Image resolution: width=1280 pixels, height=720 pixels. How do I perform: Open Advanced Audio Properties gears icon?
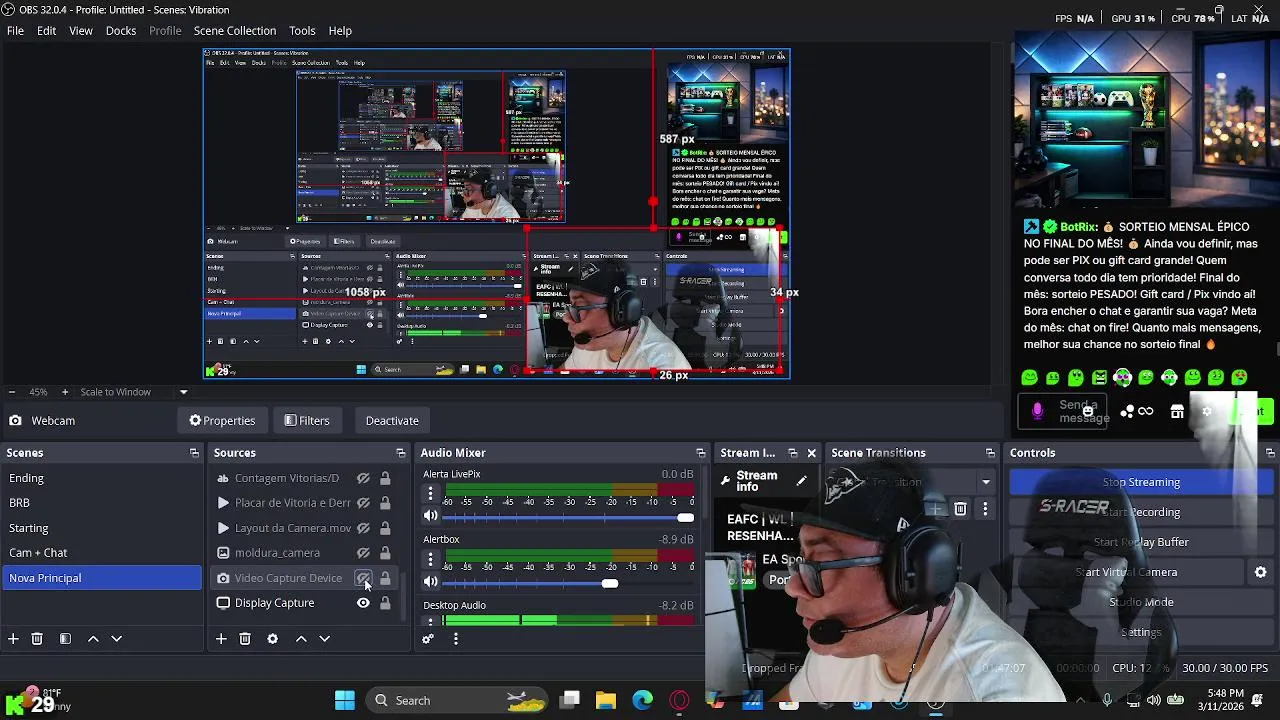coord(428,638)
